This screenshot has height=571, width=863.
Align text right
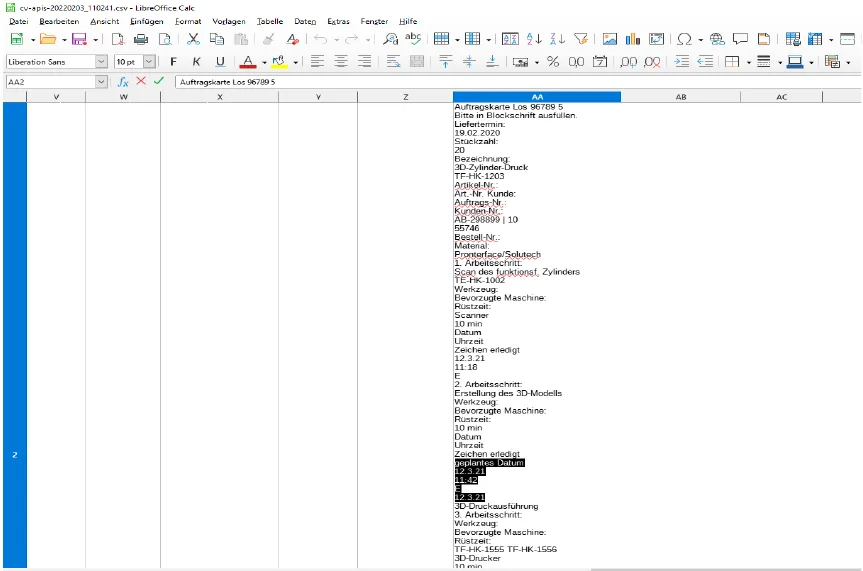pyautogui.click(x=364, y=62)
